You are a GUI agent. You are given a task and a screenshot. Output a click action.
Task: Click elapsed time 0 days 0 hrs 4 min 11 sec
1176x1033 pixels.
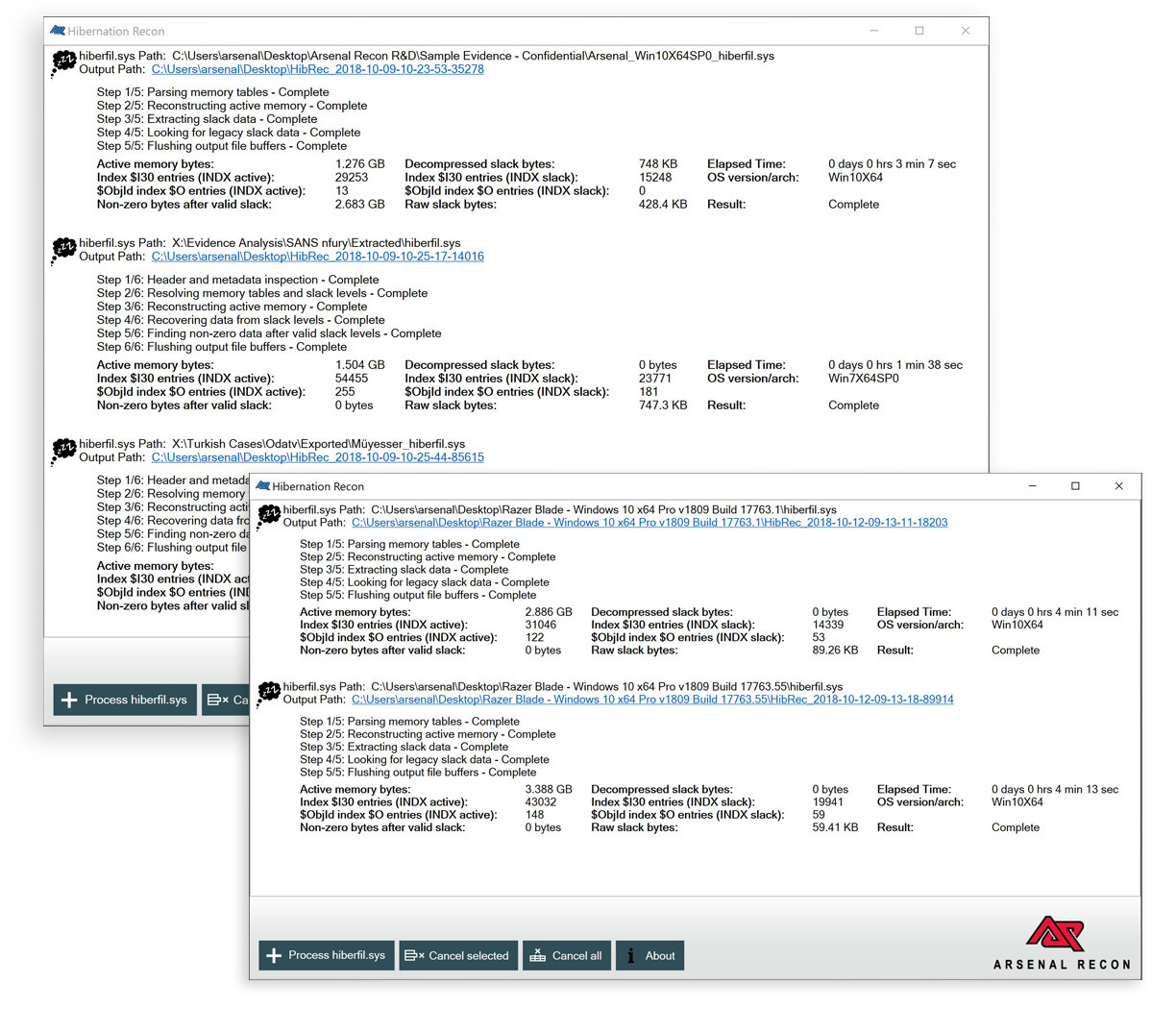click(1055, 612)
